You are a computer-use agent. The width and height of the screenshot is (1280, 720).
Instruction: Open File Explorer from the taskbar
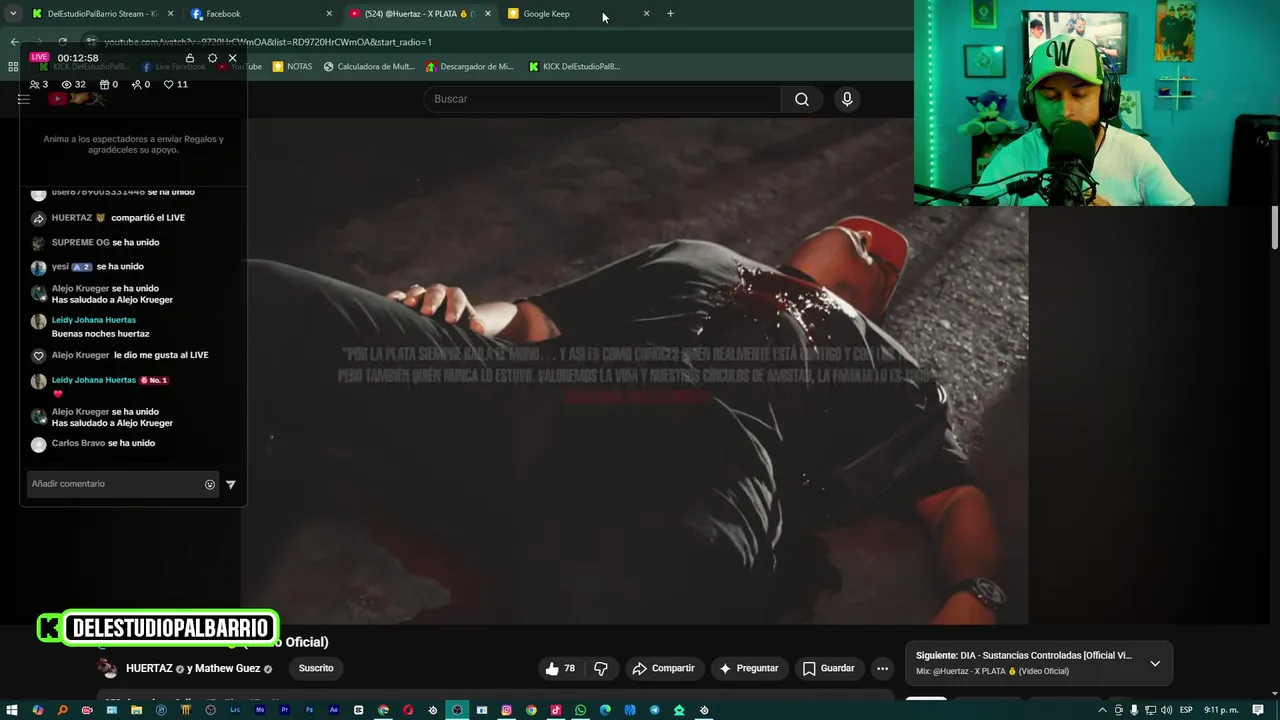[x=136, y=710]
